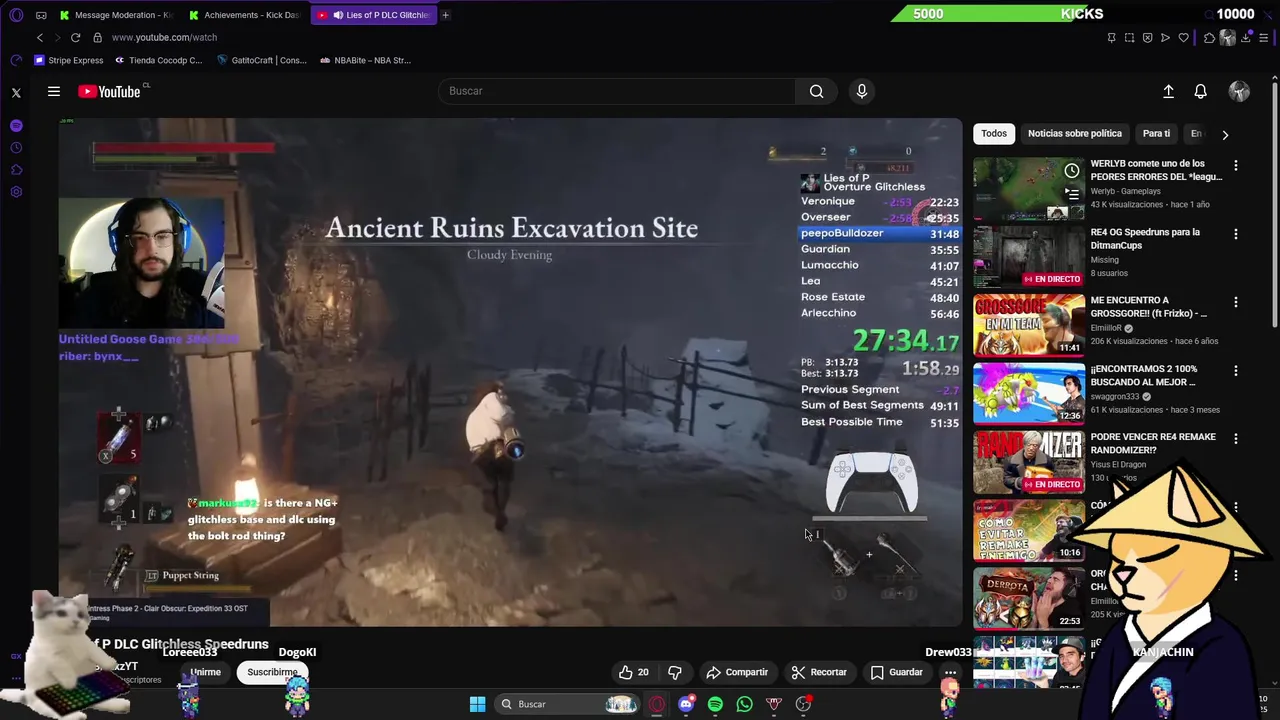Open options menu for WERLYB video

pos(1236,165)
